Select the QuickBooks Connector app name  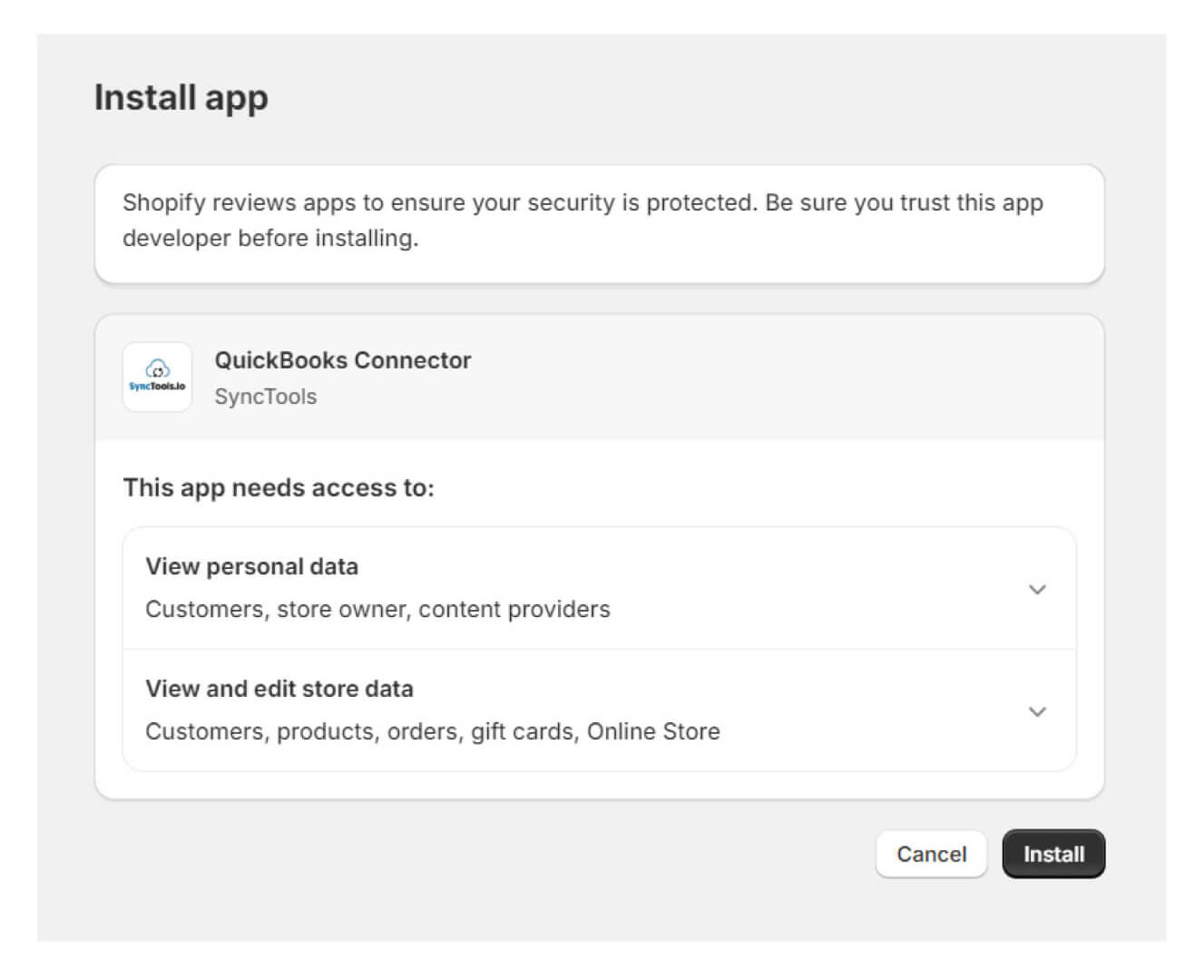click(343, 360)
